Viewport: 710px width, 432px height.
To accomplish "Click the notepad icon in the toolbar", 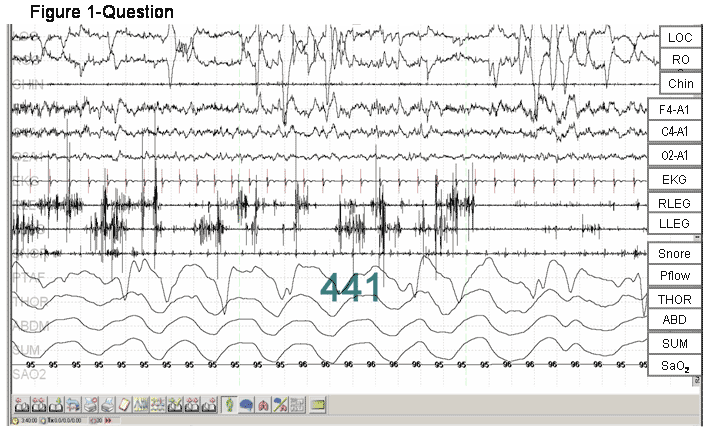I will (x=124, y=405).
